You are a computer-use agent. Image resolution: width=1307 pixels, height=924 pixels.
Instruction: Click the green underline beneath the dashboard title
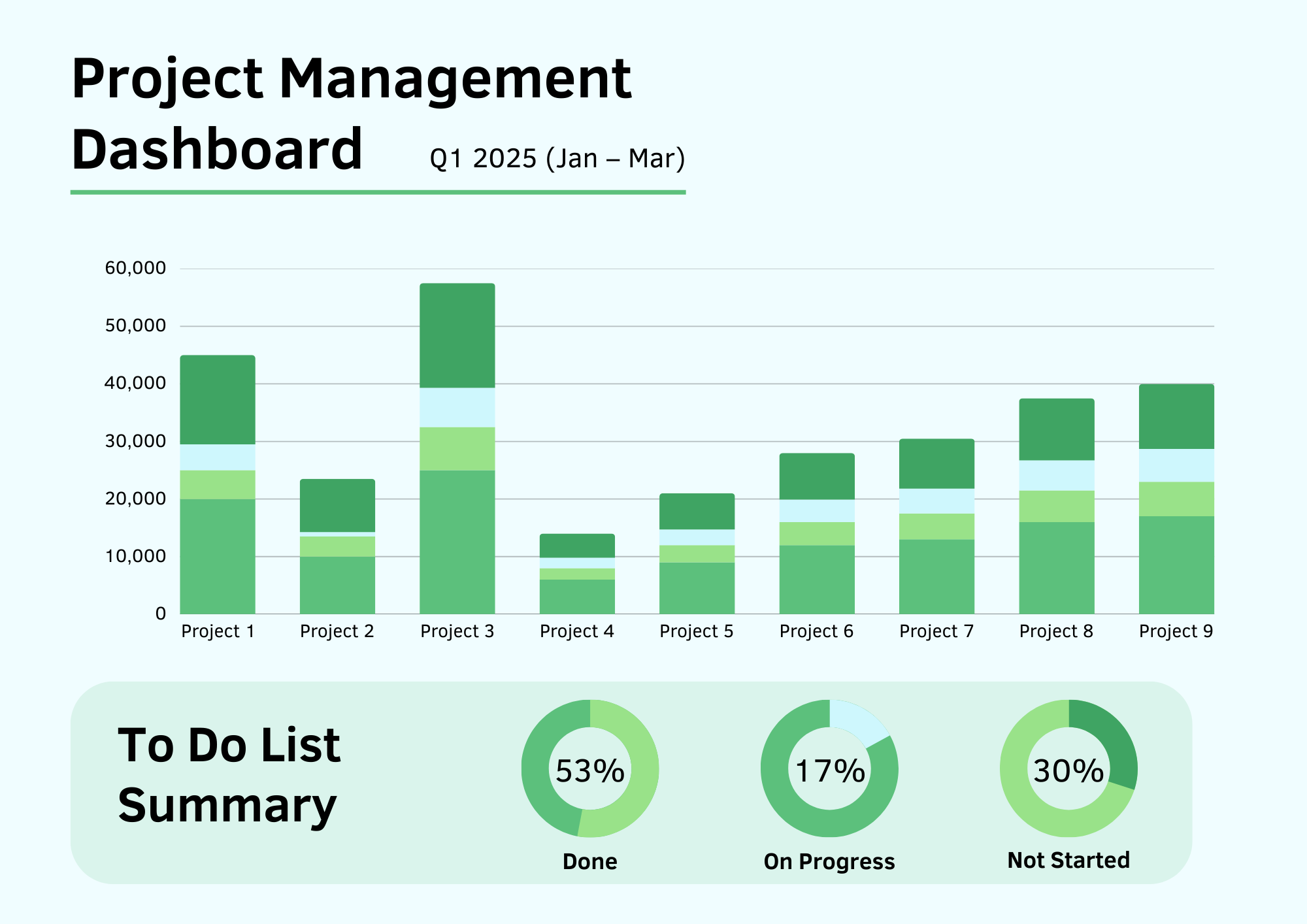point(378,192)
